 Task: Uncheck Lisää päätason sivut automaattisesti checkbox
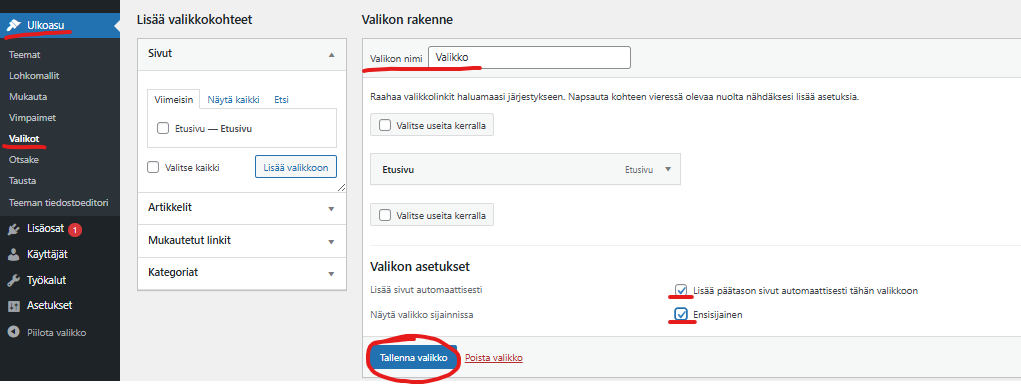[681, 291]
